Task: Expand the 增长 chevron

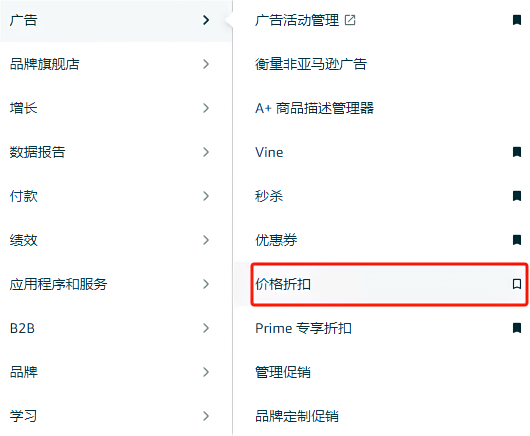Action: point(206,108)
